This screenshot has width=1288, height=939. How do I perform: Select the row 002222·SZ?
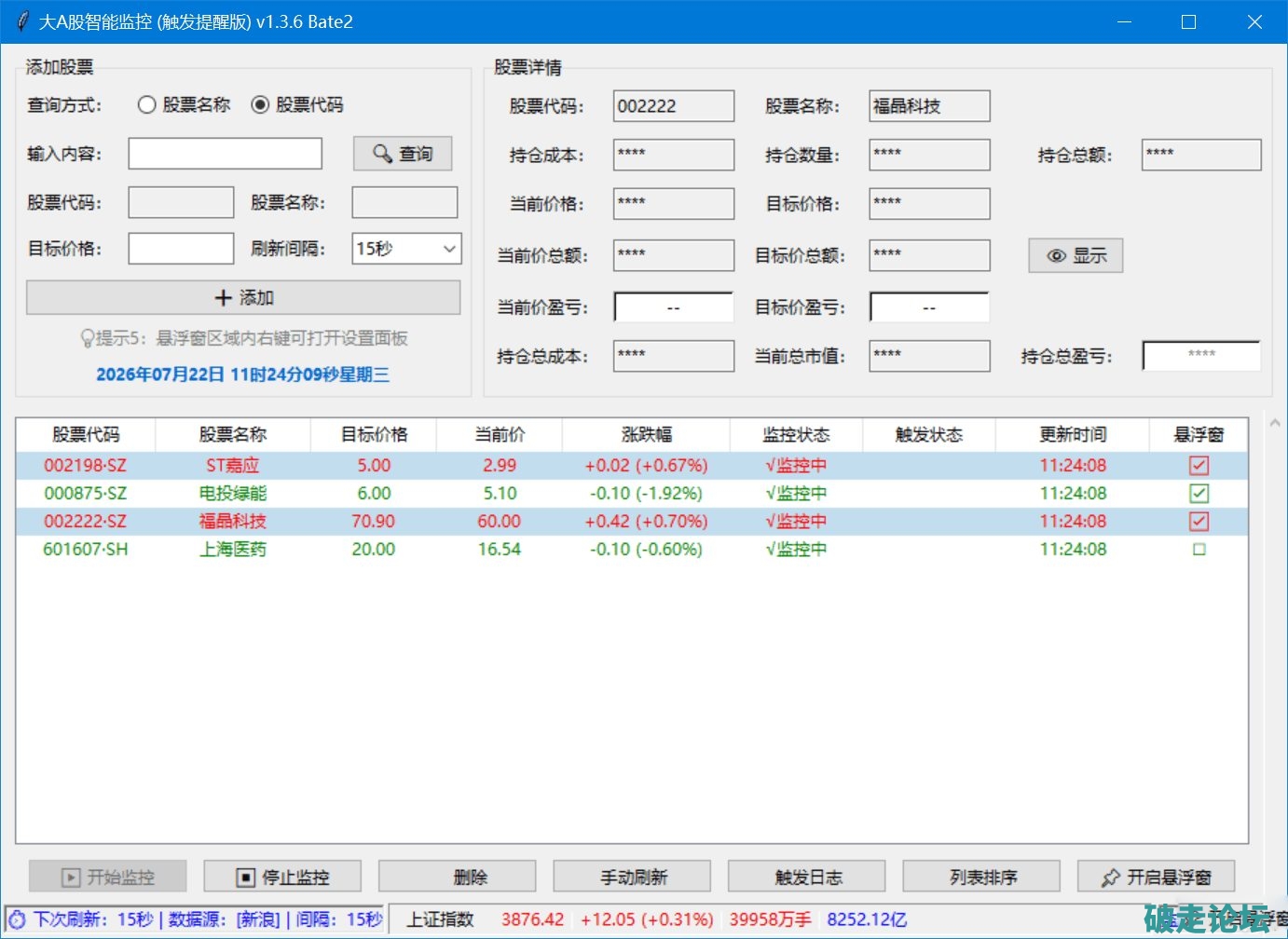(632, 522)
